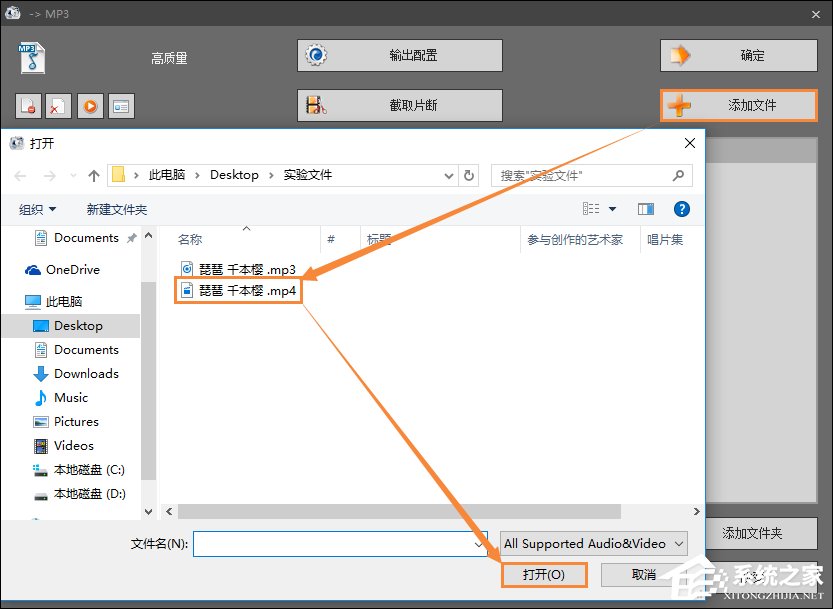Toggle the preview pane icon
The height and width of the screenshot is (609, 833).
point(646,209)
